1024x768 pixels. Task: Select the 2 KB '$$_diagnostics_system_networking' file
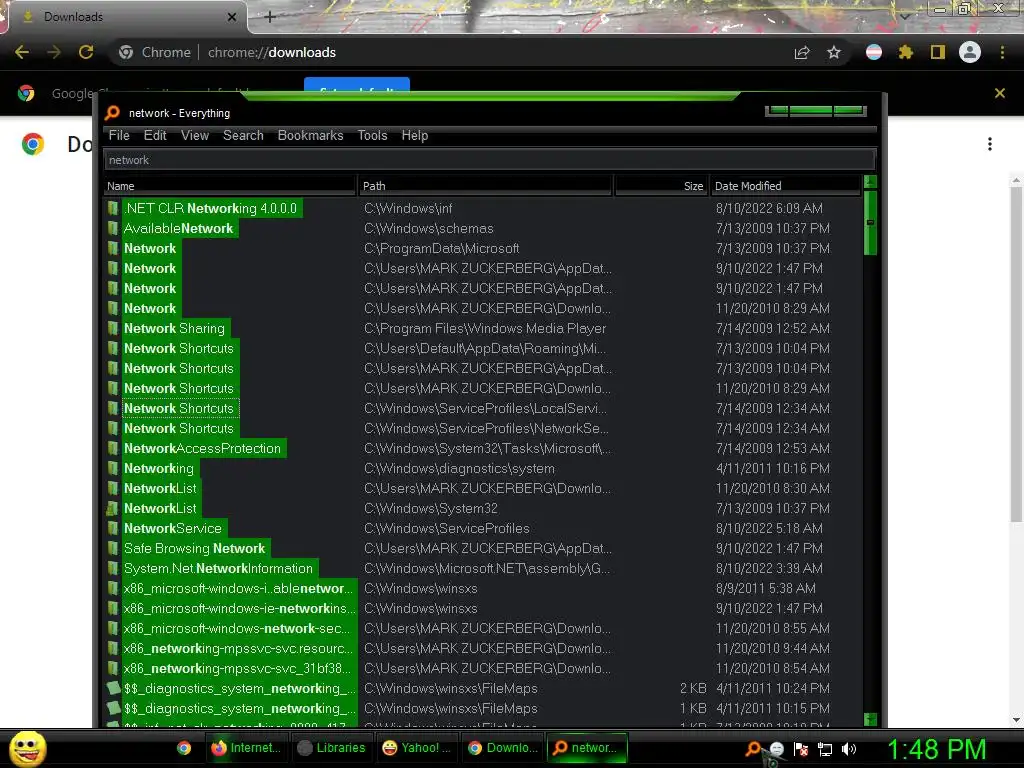point(239,688)
